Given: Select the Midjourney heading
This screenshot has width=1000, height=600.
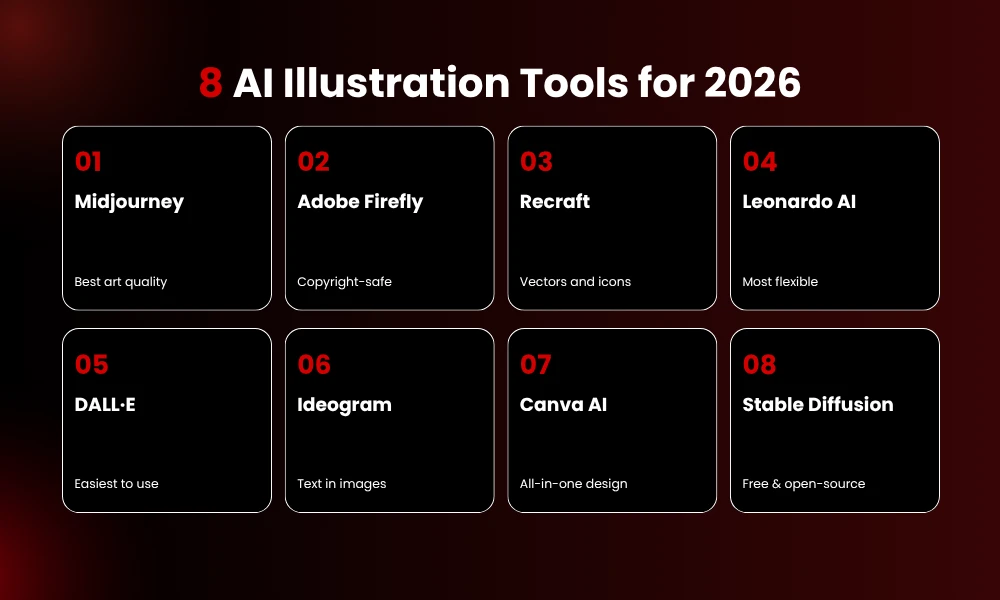Looking at the screenshot, I should pyautogui.click(x=129, y=202).
